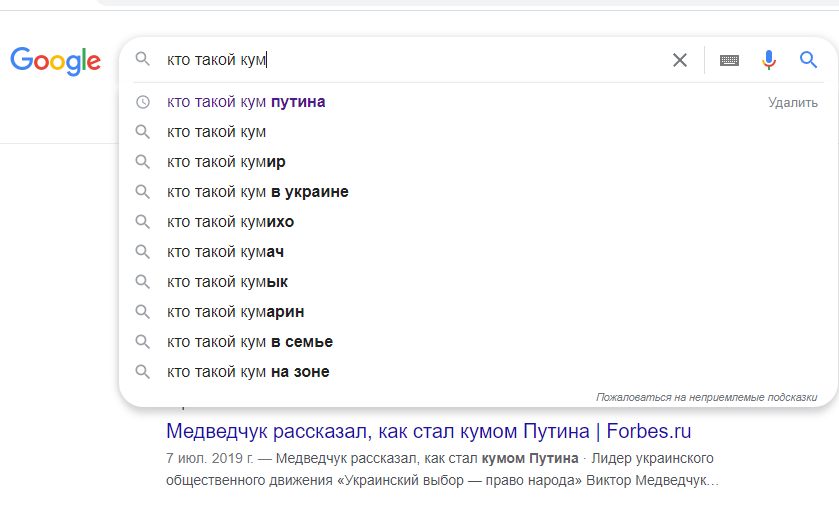
Task: Pick suggestion 'кто такой кум на зоне'
Action: tap(247, 372)
